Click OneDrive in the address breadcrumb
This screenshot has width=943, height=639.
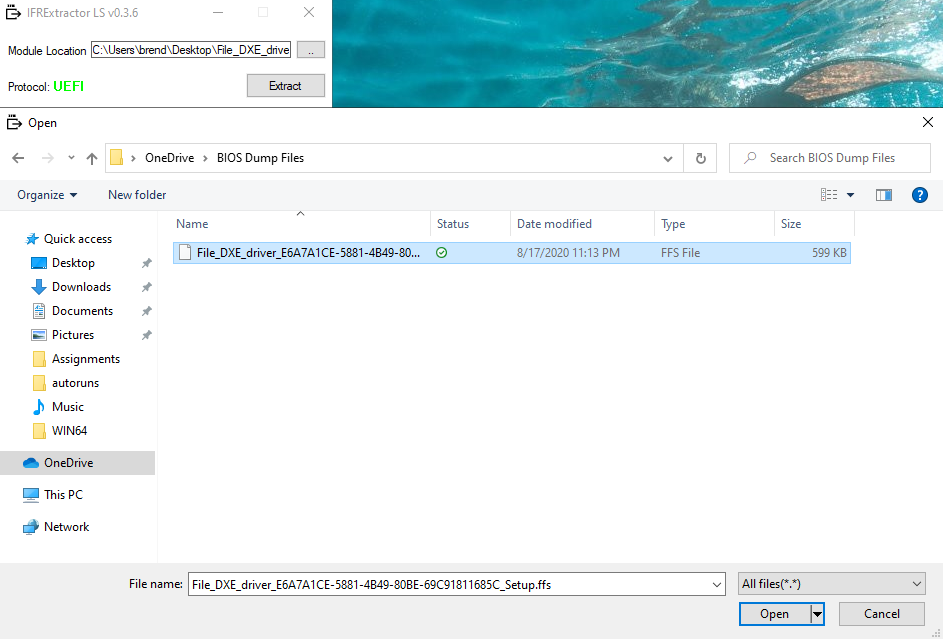[170, 158]
